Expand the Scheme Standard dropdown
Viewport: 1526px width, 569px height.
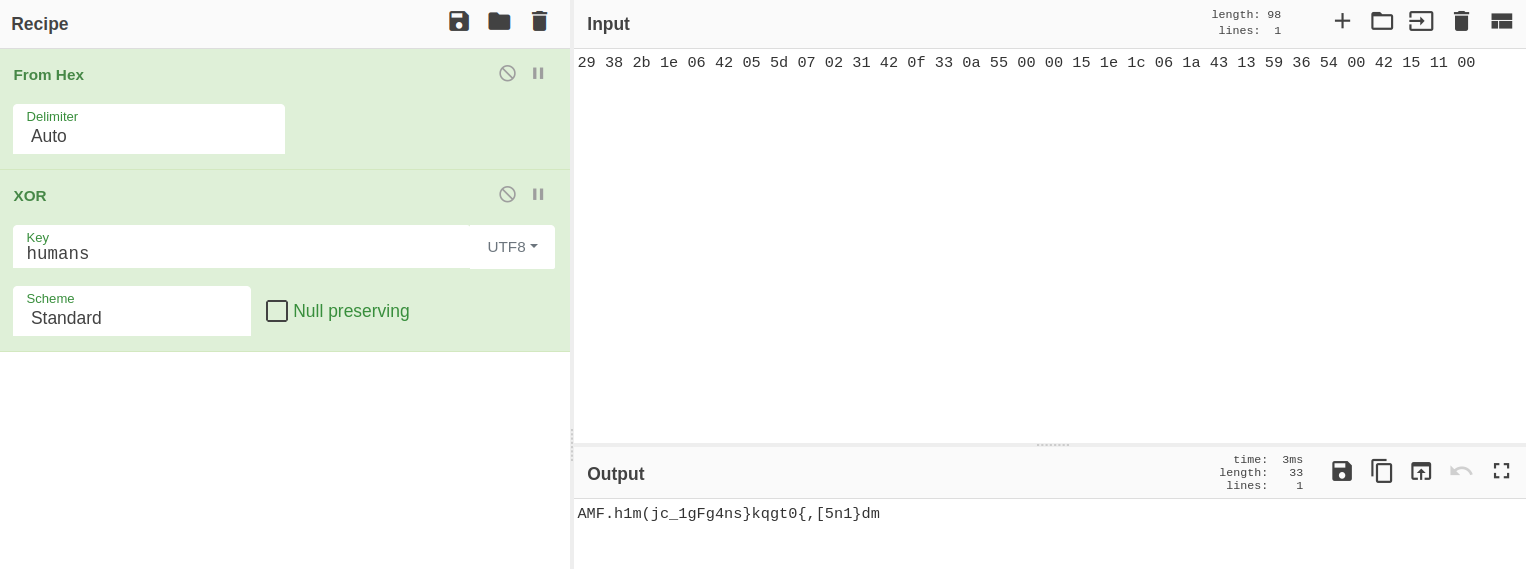(132, 312)
